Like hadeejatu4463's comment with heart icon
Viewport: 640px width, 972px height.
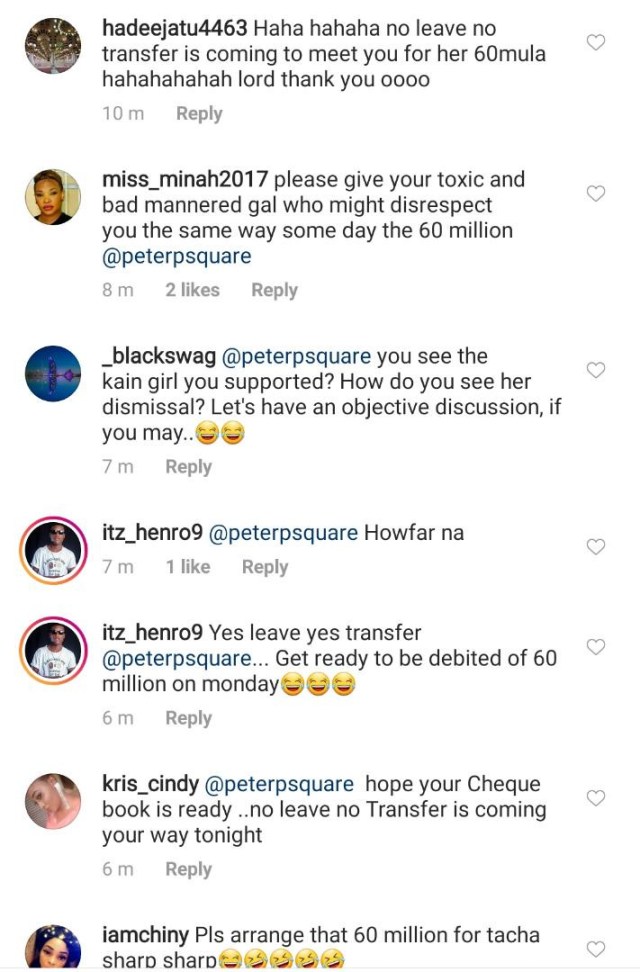(596, 43)
